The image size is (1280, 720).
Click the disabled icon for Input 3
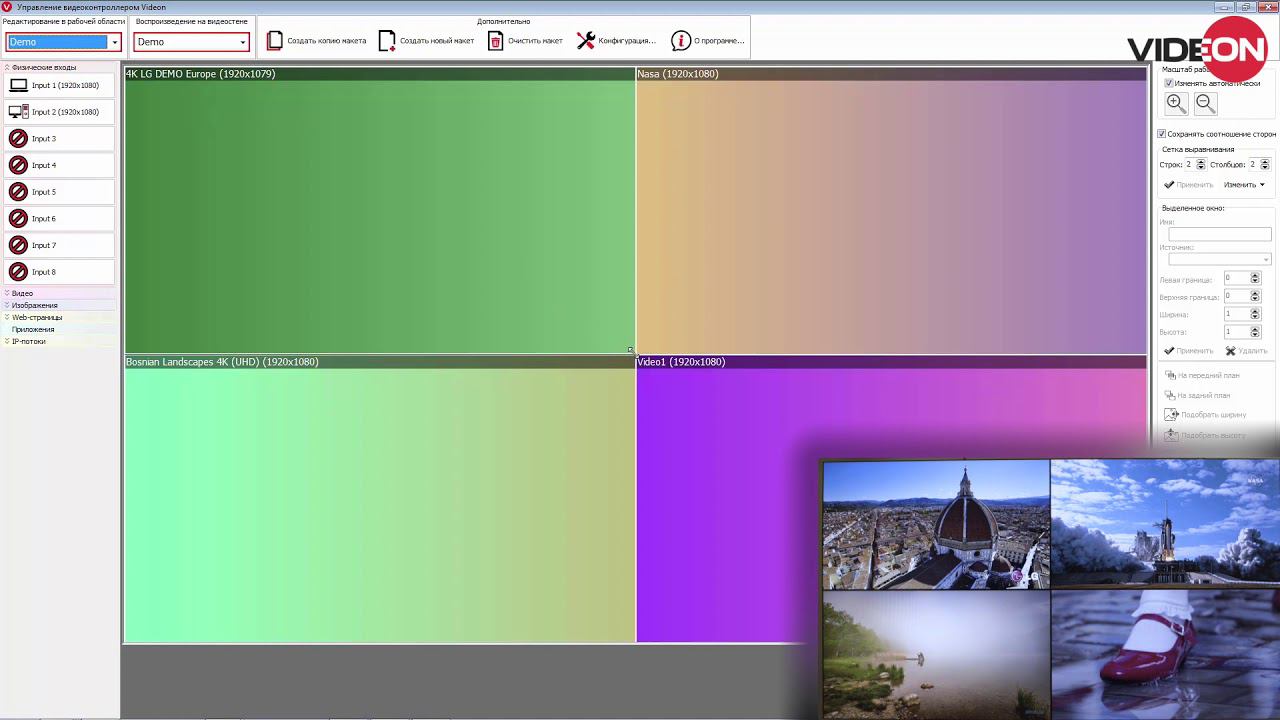point(18,138)
